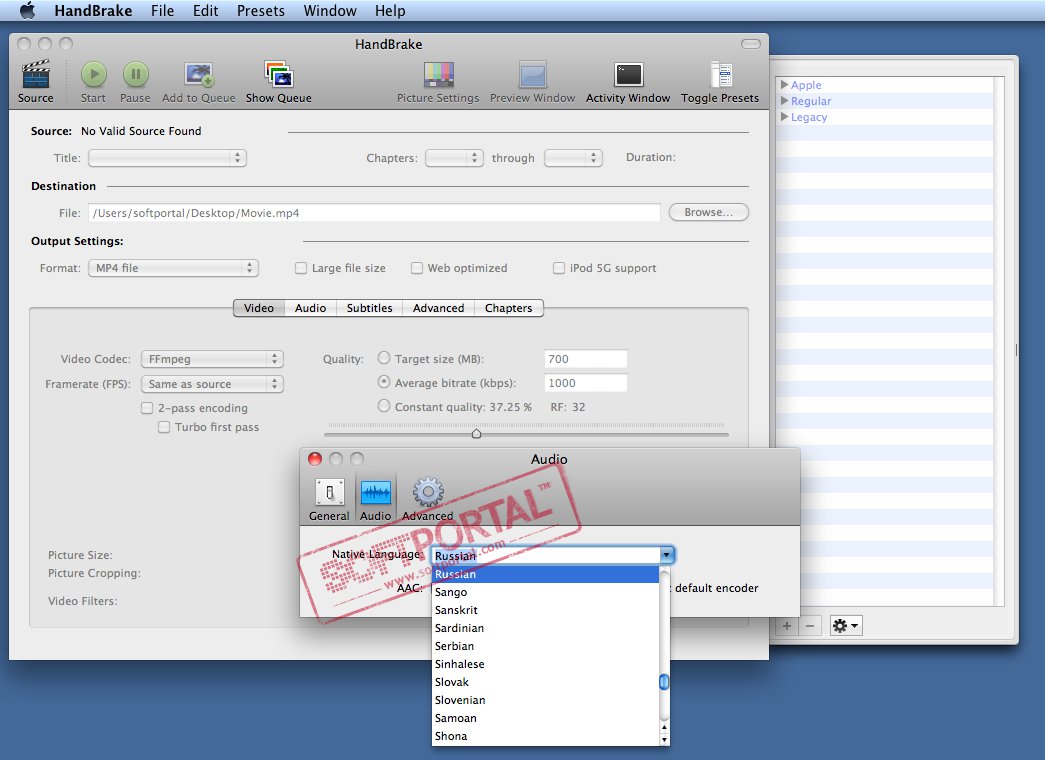1045x760 pixels.
Task: Open the Preview Window icon
Action: pyautogui.click(x=532, y=75)
